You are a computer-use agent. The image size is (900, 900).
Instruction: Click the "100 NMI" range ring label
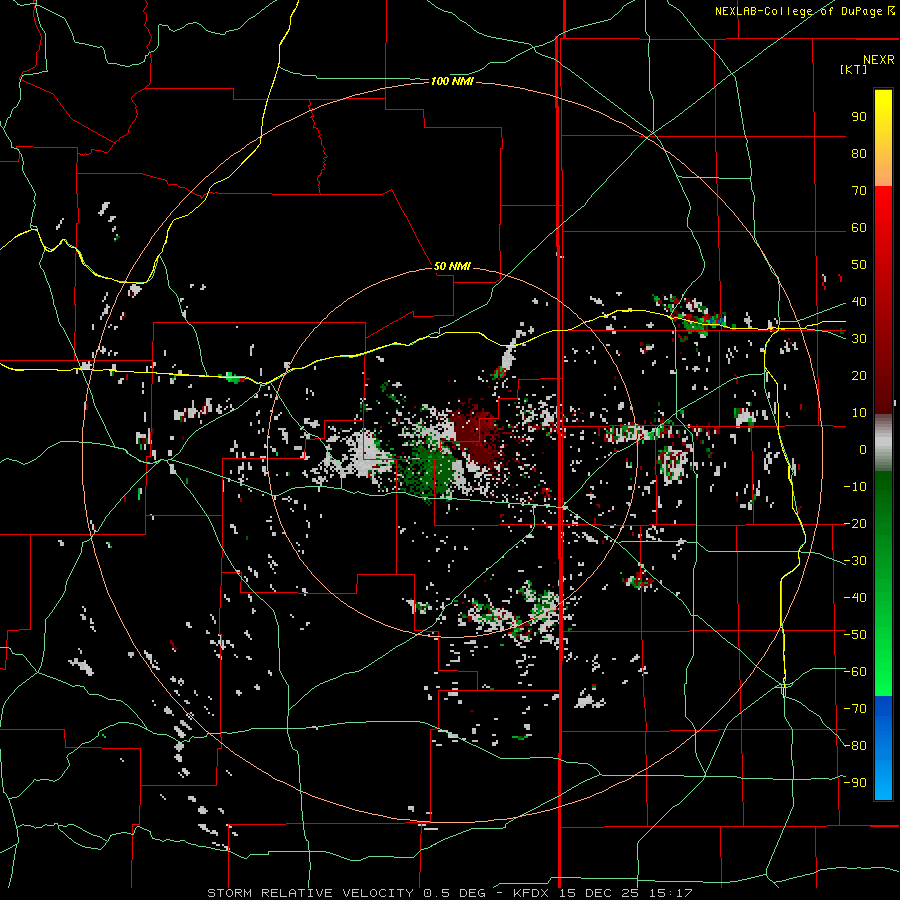tap(452, 82)
